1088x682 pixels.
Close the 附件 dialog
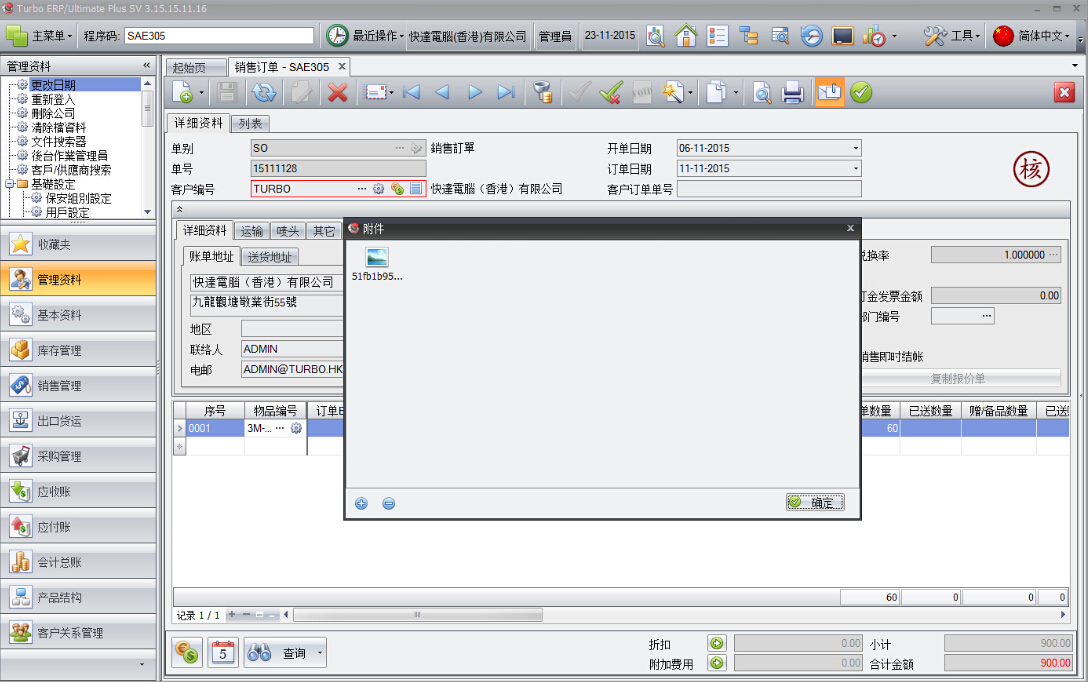click(851, 228)
